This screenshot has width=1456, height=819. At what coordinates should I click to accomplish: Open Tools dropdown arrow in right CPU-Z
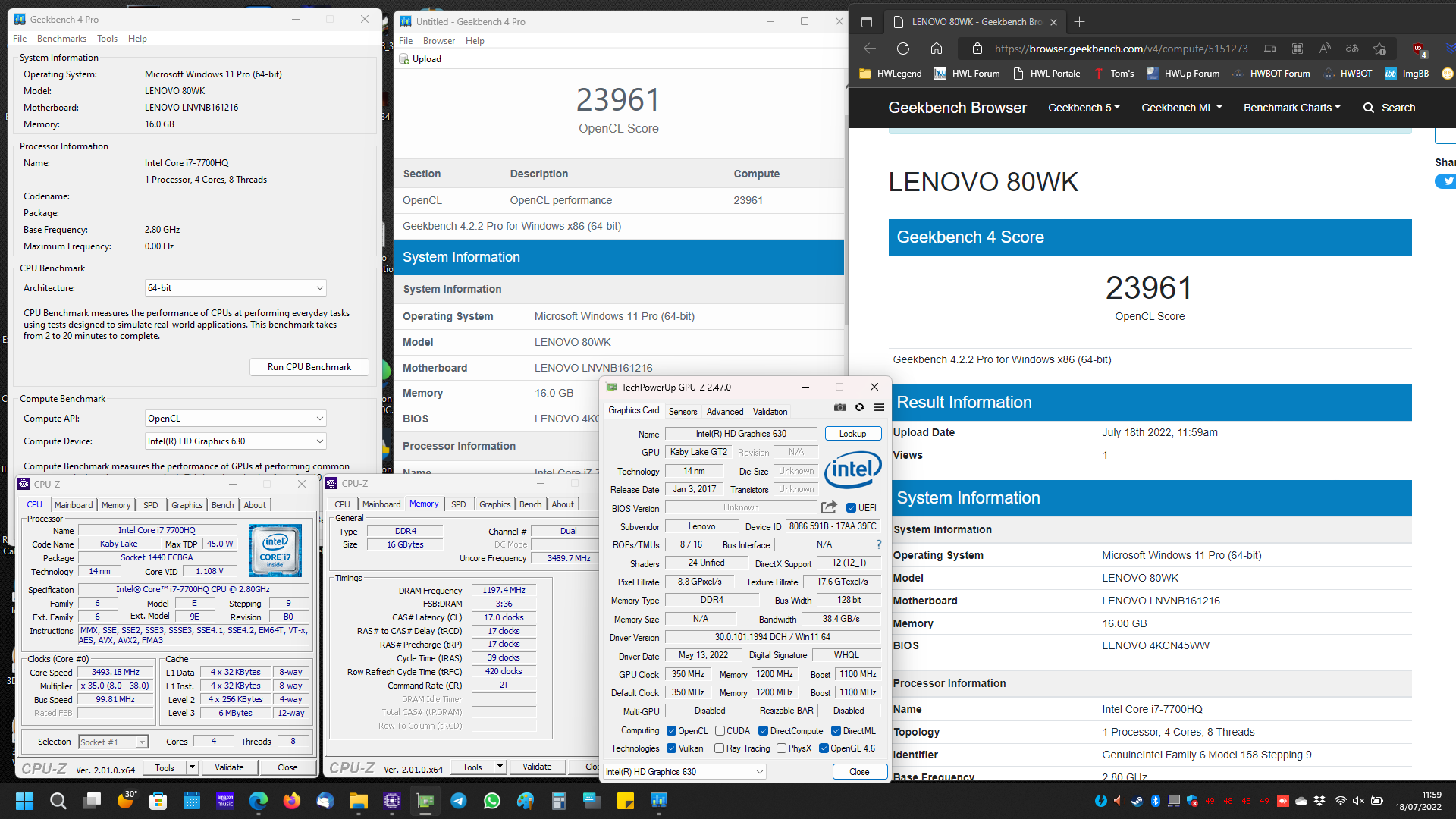coord(500,767)
